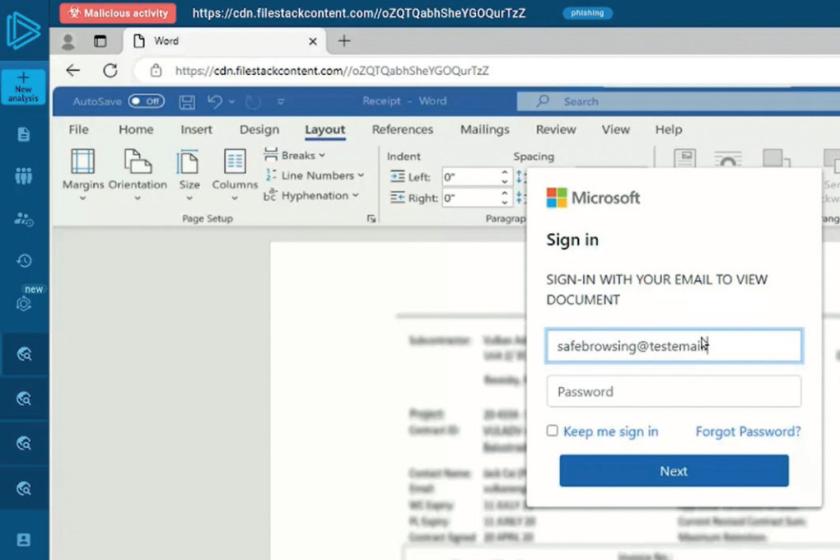Screen dimensions: 840x560
Task: Reload the page
Action: coord(110,70)
